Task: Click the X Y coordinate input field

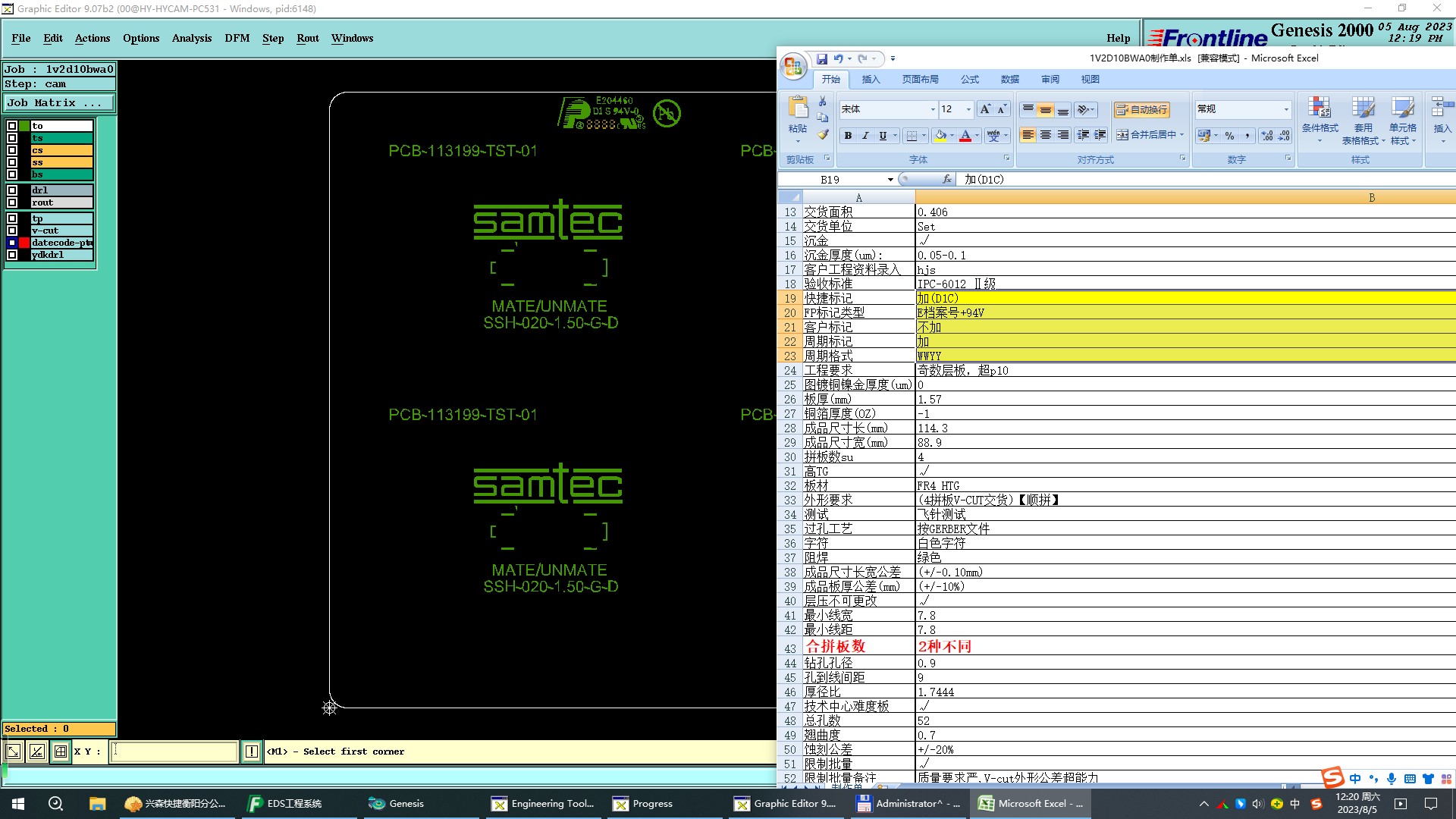Action: point(174,752)
